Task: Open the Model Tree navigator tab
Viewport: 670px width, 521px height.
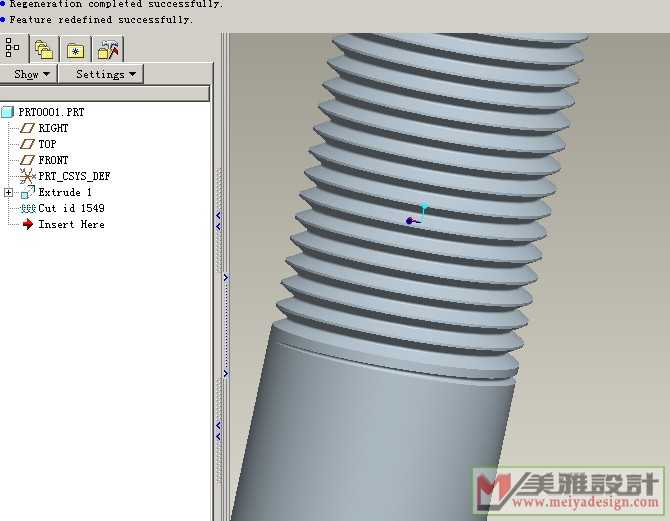Action: (13, 48)
